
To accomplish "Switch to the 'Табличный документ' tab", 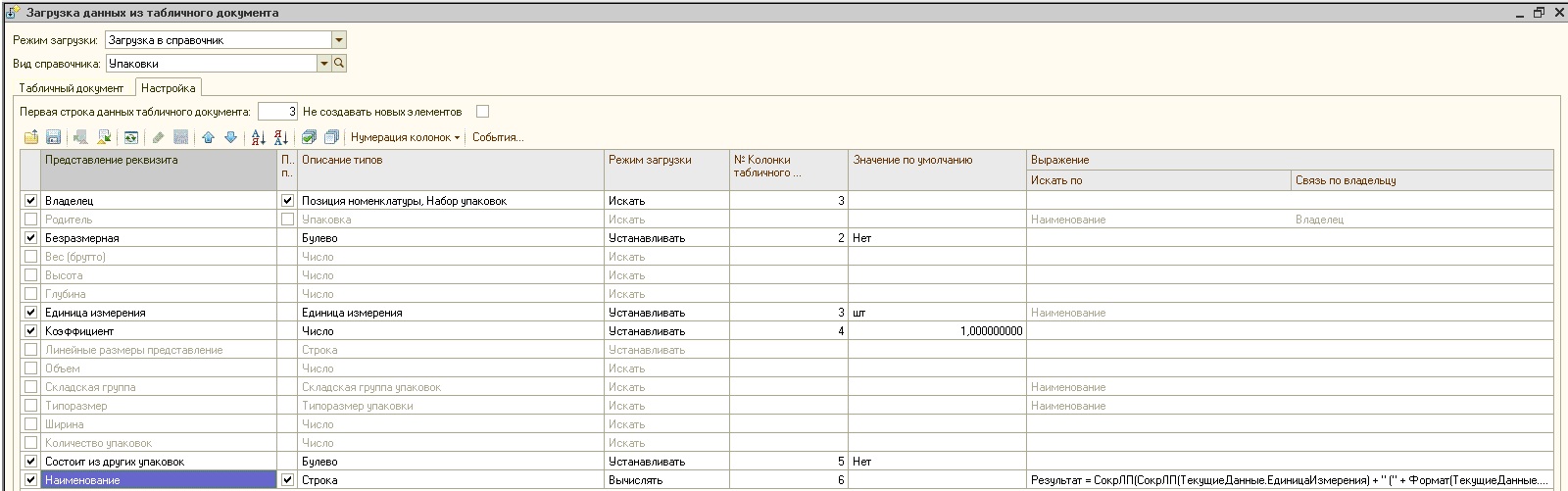I will tap(72, 88).
